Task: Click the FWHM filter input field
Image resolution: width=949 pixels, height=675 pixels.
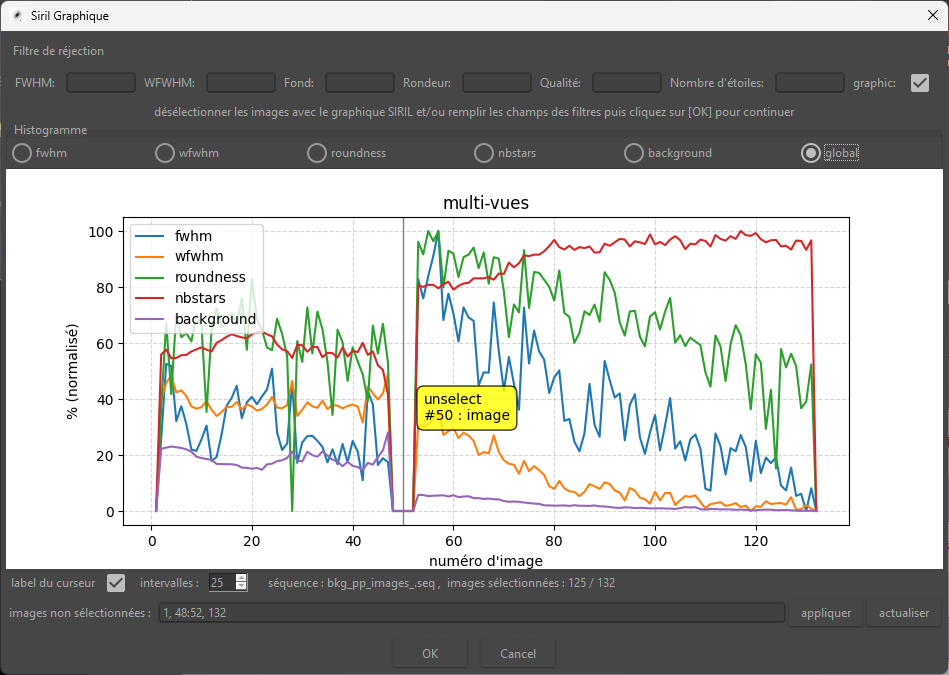Action: point(100,83)
